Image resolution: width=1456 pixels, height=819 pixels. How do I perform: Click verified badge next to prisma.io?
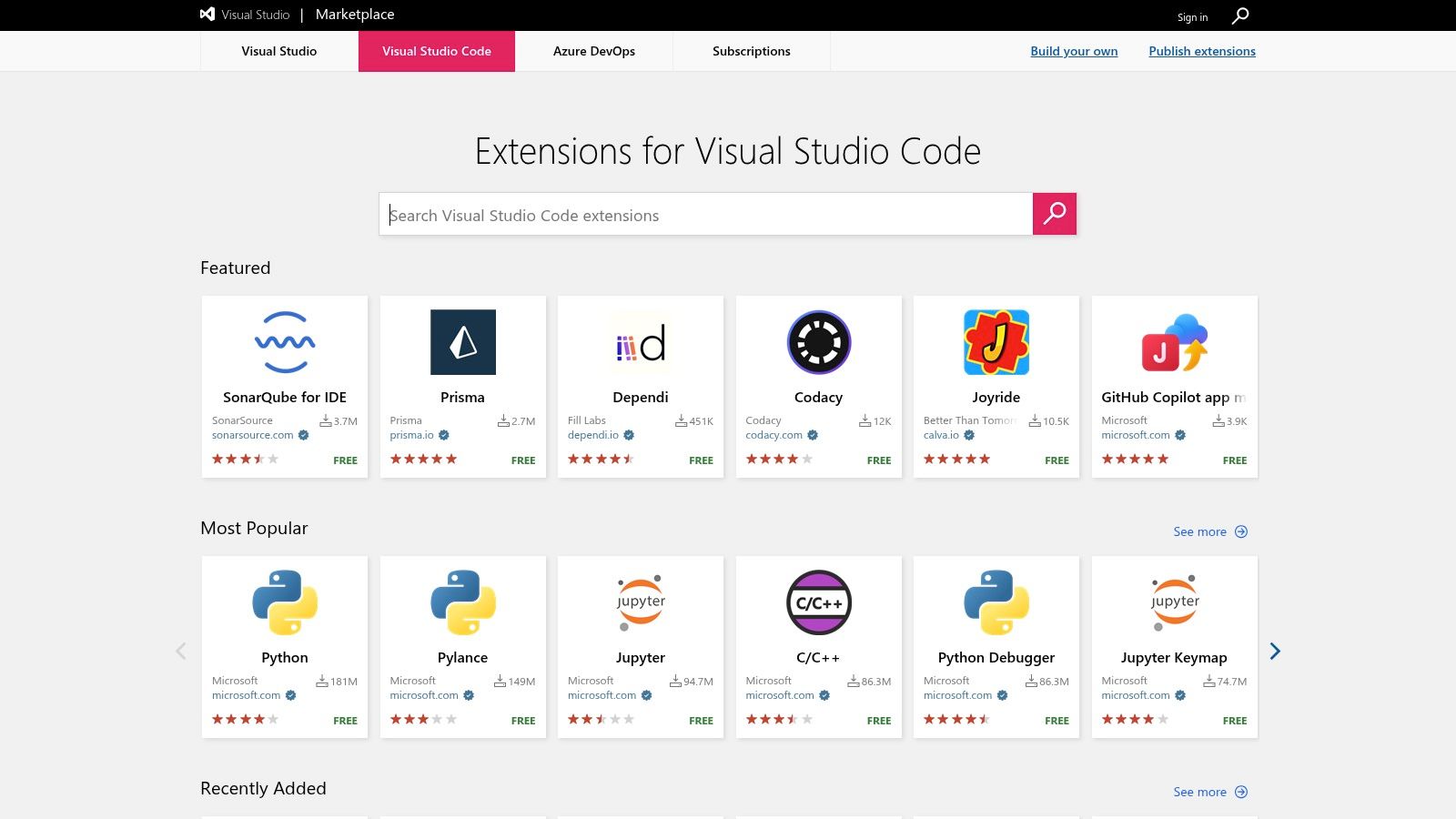click(x=444, y=435)
